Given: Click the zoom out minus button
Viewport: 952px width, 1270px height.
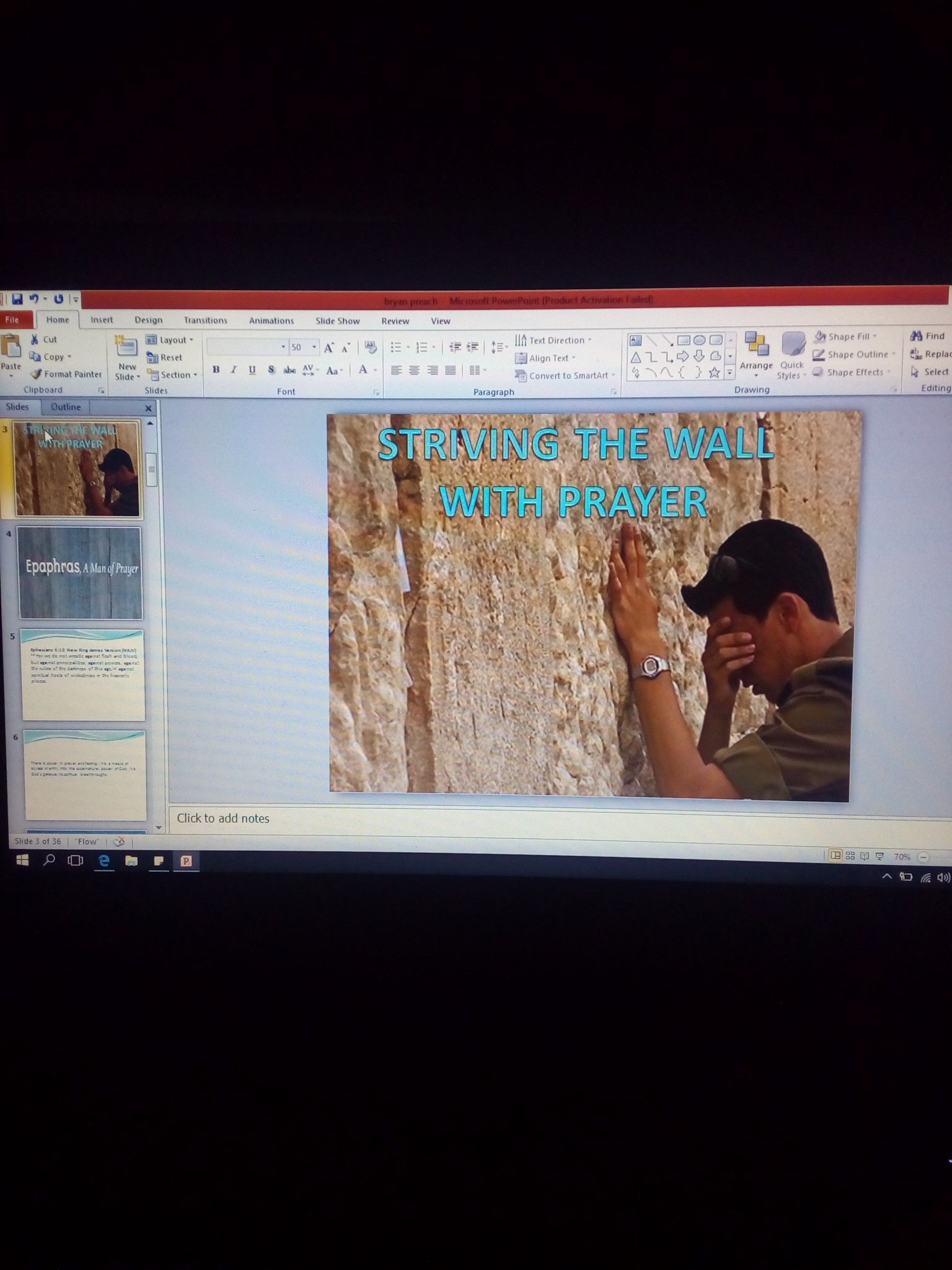Looking at the screenshot, I should [x=923, y=857].
